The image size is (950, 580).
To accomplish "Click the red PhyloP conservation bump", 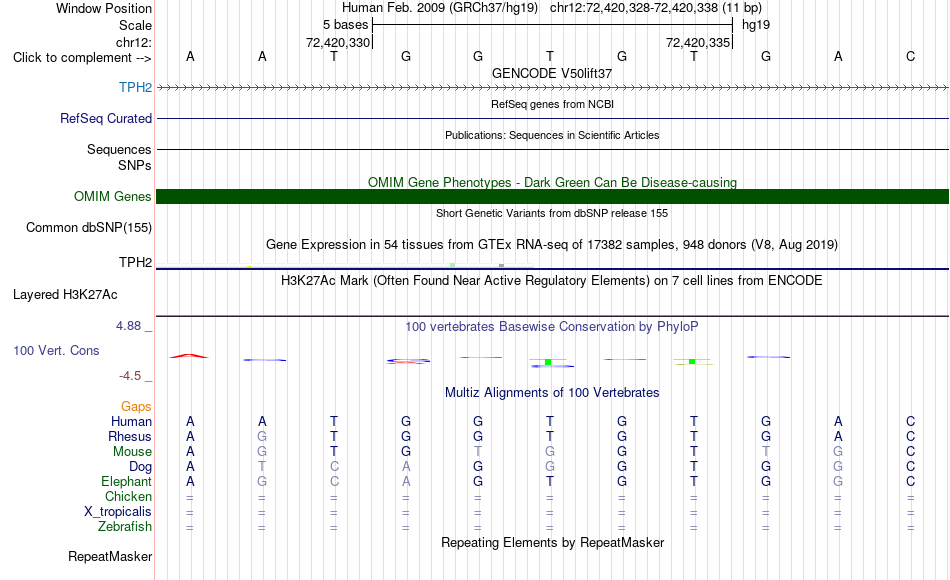I will 189,356.
